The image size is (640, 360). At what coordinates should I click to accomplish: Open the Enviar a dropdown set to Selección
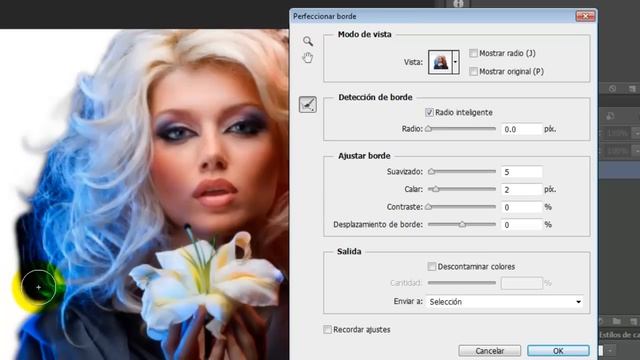click(x=505, y=302)
